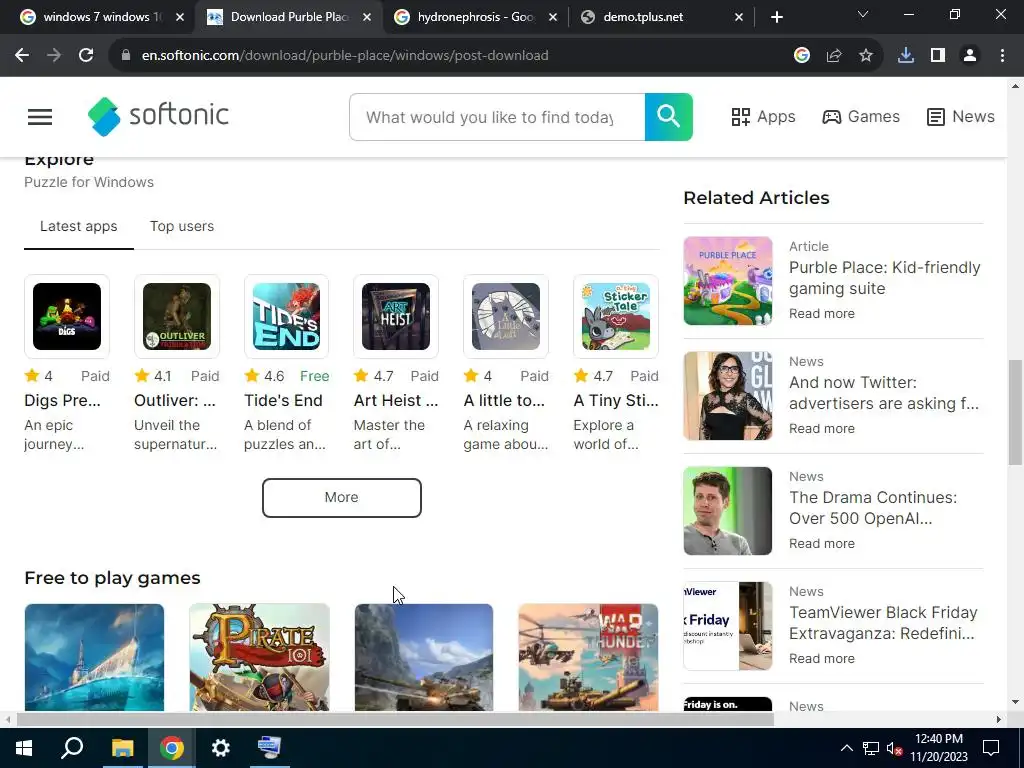Image resolution: width=1024 pixels, height=768 pixels.
Task: Select the Latest apps tab
Action: pos(78,226)
